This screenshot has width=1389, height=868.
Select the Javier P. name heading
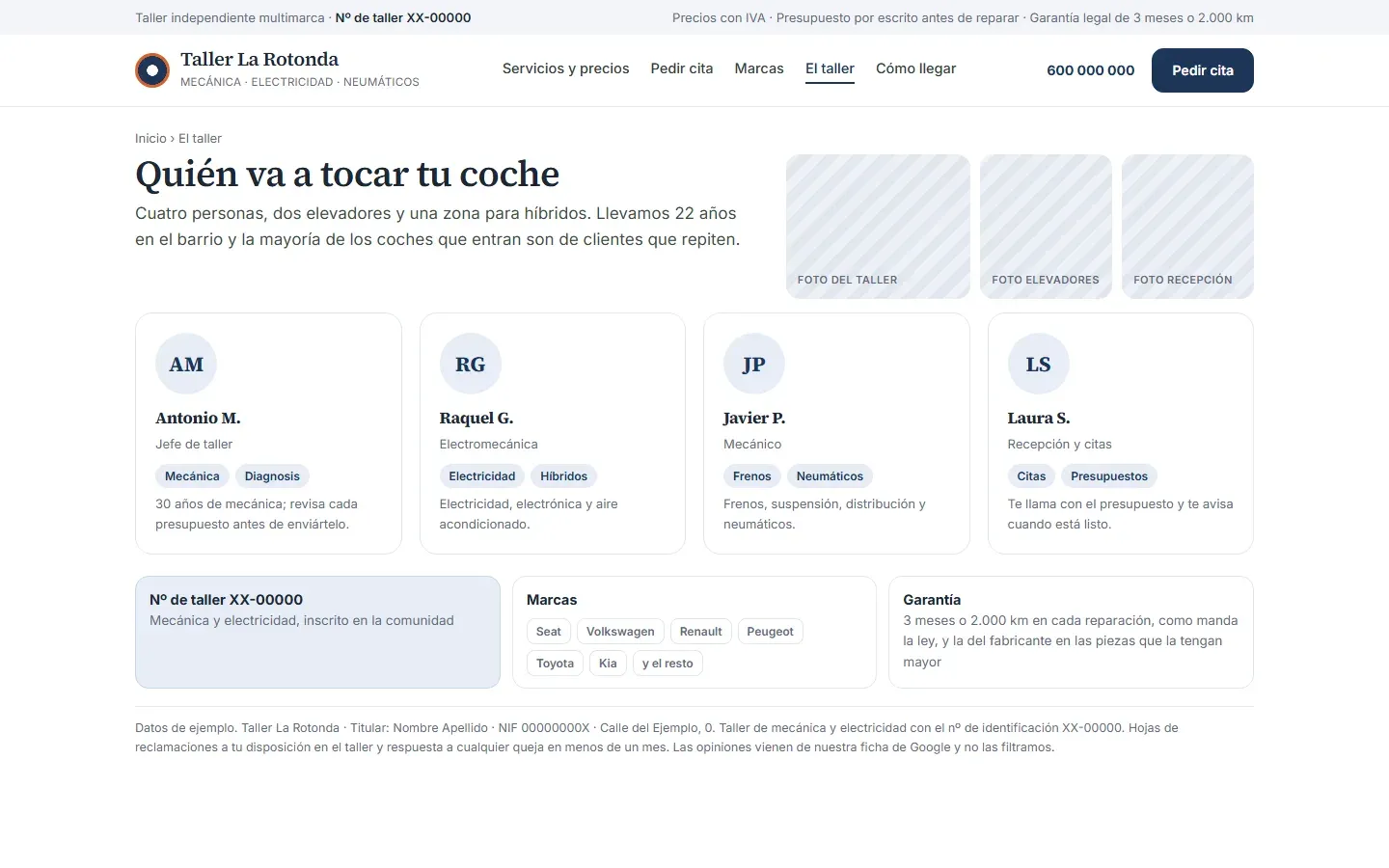754,419
